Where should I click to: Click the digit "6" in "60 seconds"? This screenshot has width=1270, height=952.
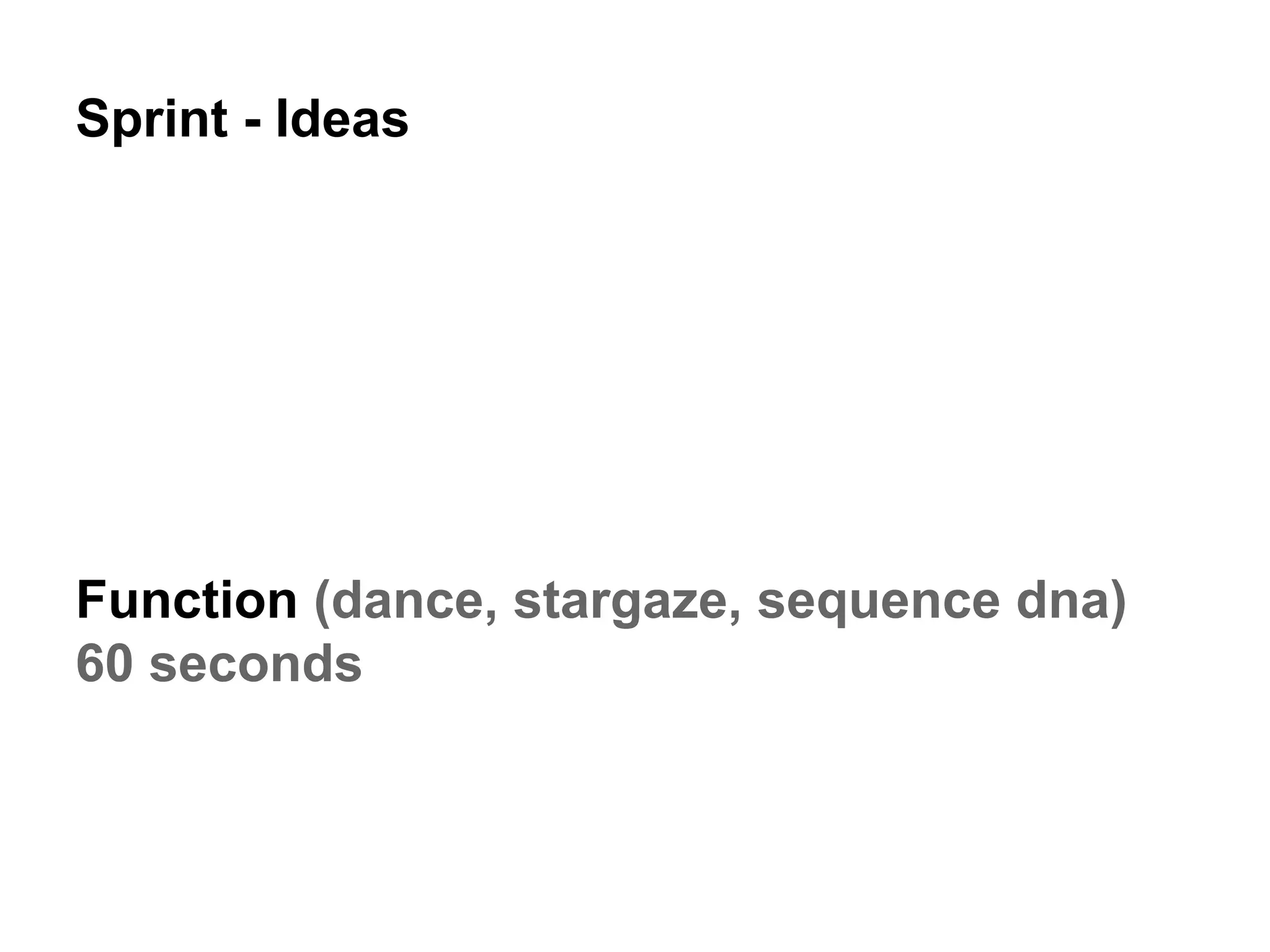point(91,663)
